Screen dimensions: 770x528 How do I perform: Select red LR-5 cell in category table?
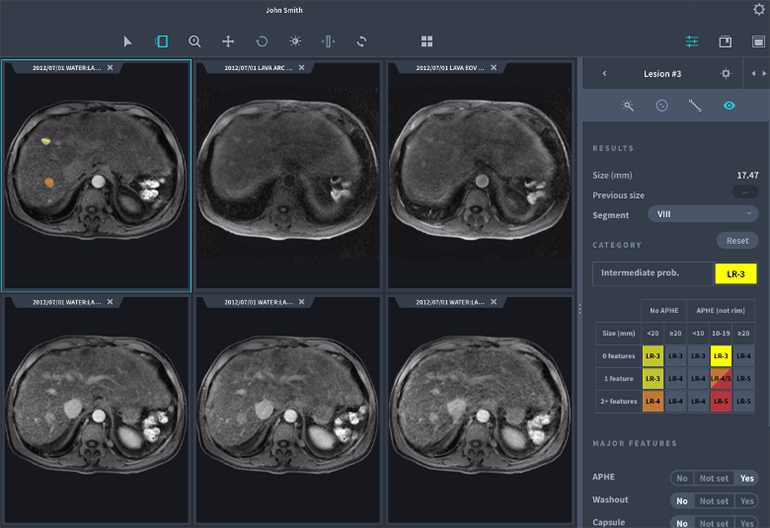click(x=722, y=401)
